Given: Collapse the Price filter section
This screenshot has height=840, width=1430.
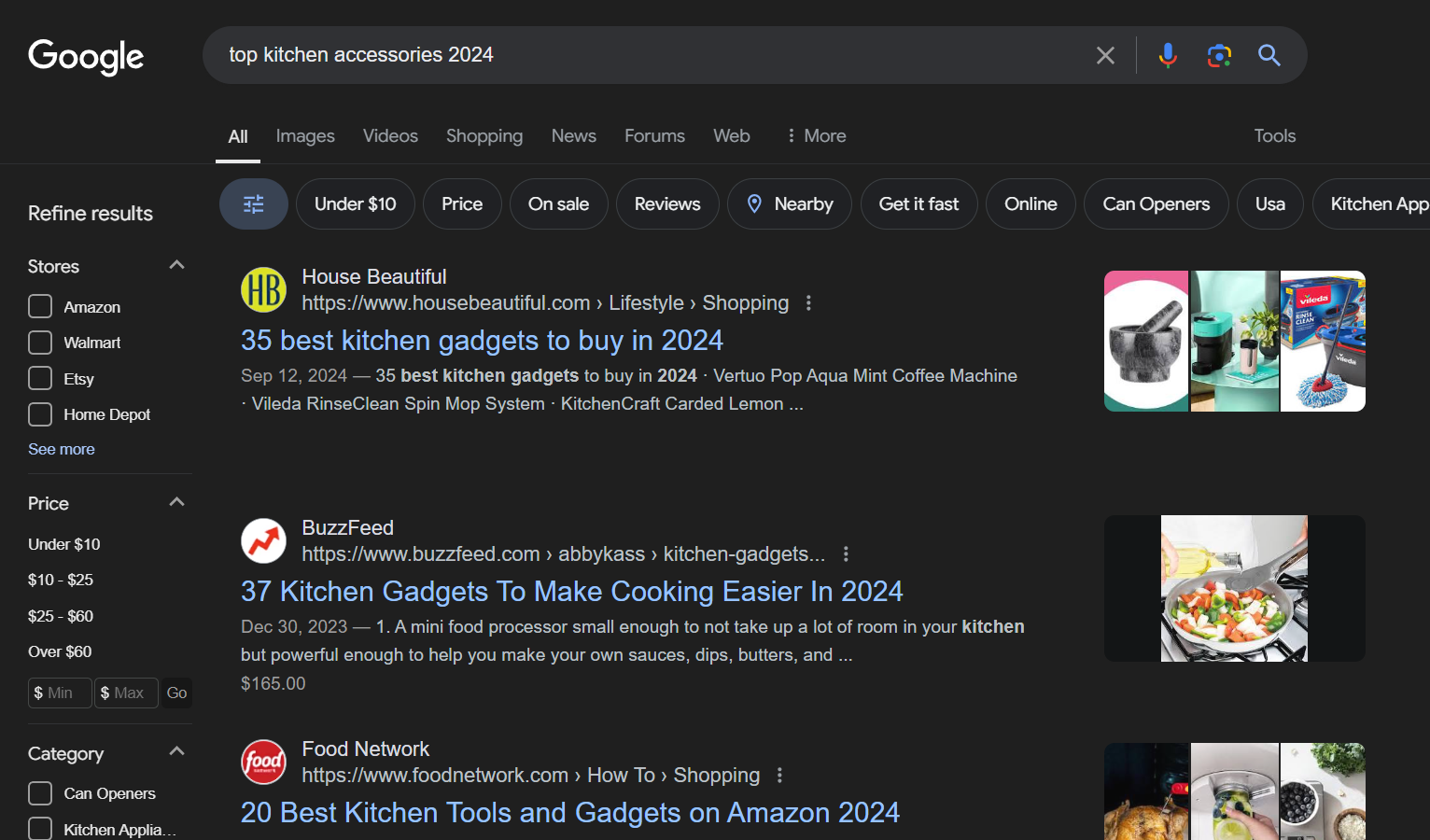Looking at the screenshot, I should click(x=176, y=503).
